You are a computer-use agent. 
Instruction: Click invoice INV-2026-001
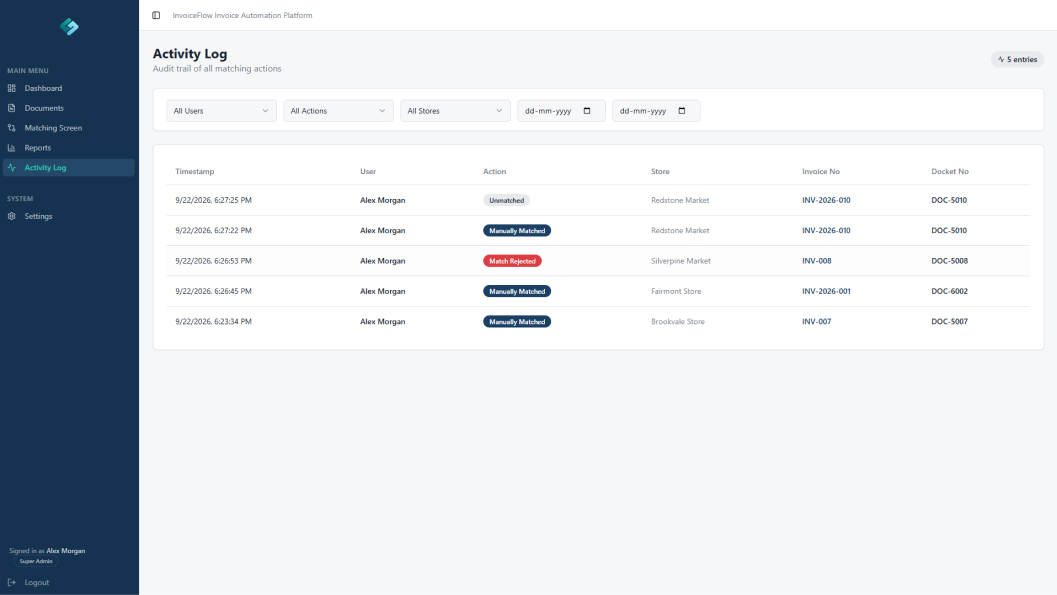tap(826, 291)
